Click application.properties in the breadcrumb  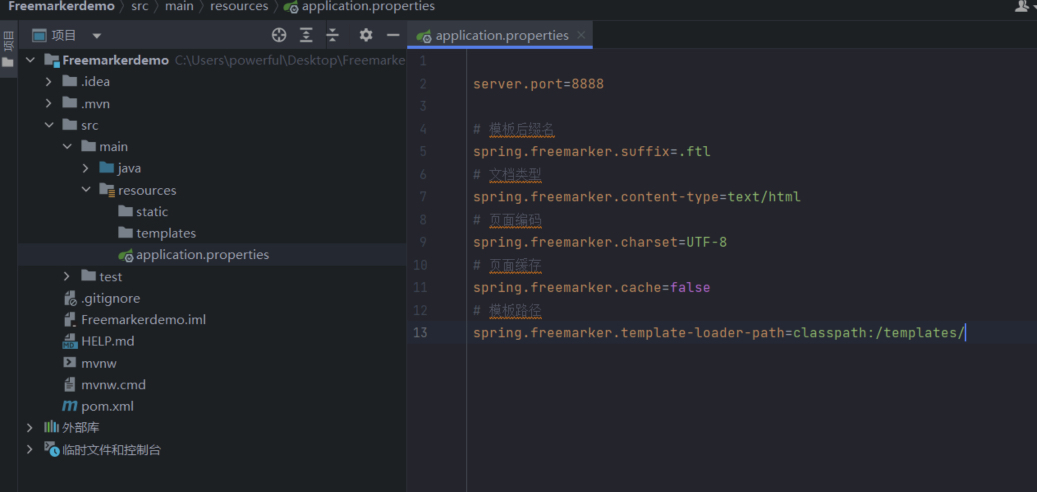[x=368, y=7]
